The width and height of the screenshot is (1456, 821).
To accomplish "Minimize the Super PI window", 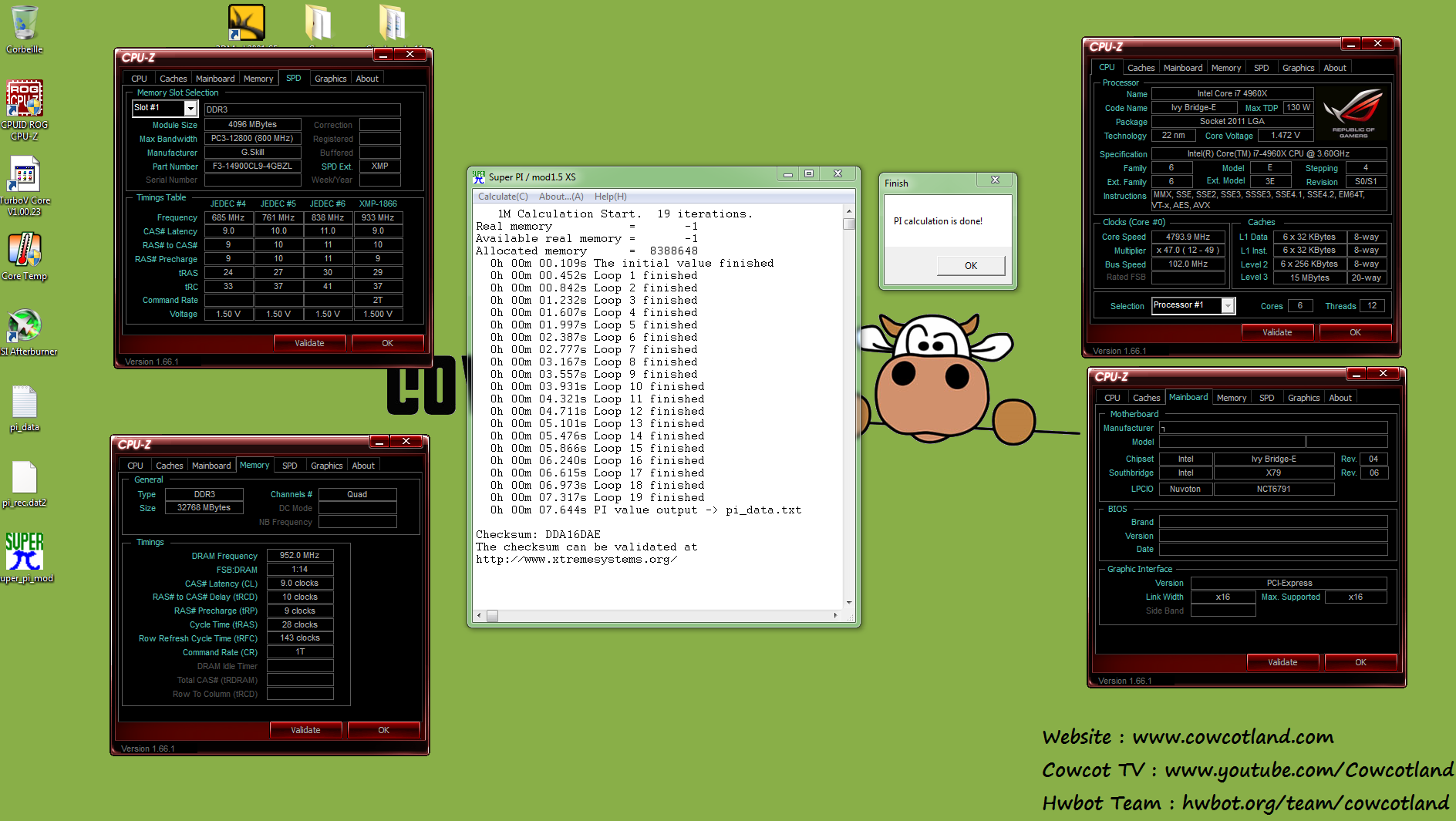I will [787, 173].
